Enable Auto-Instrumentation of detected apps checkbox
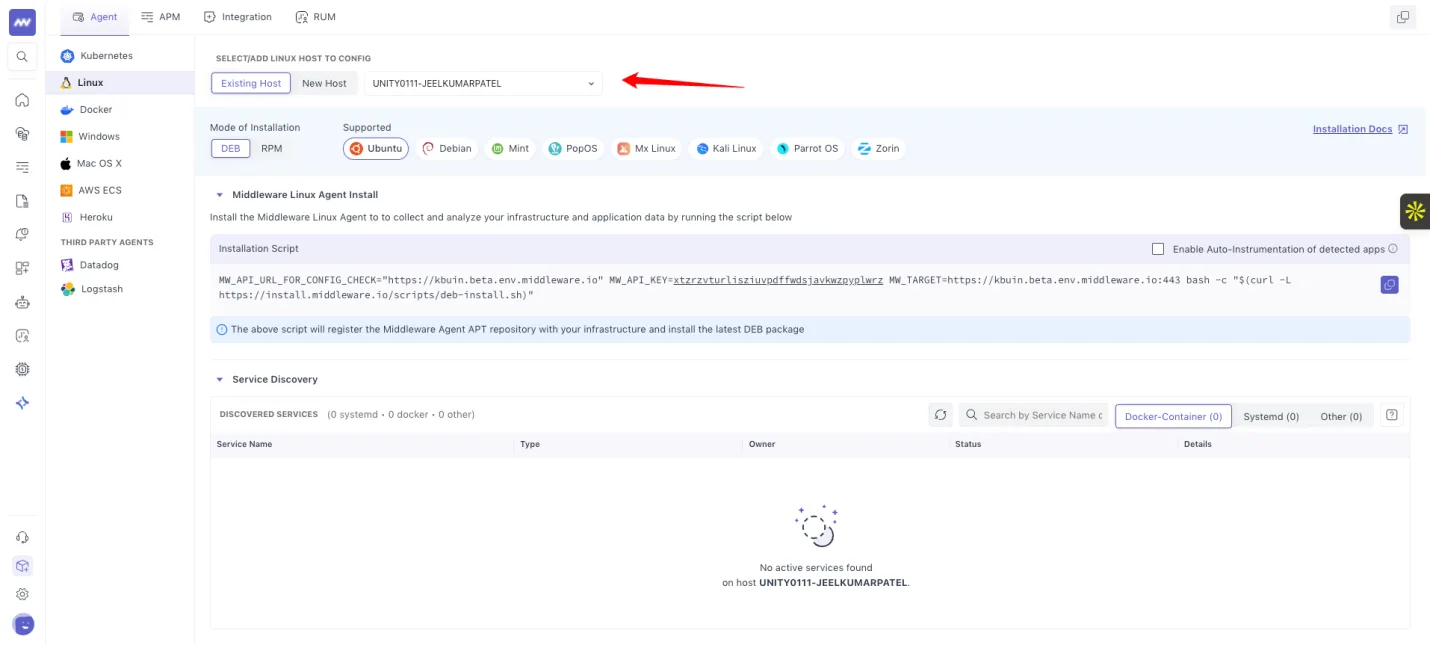 click(x=1158, y=249)
